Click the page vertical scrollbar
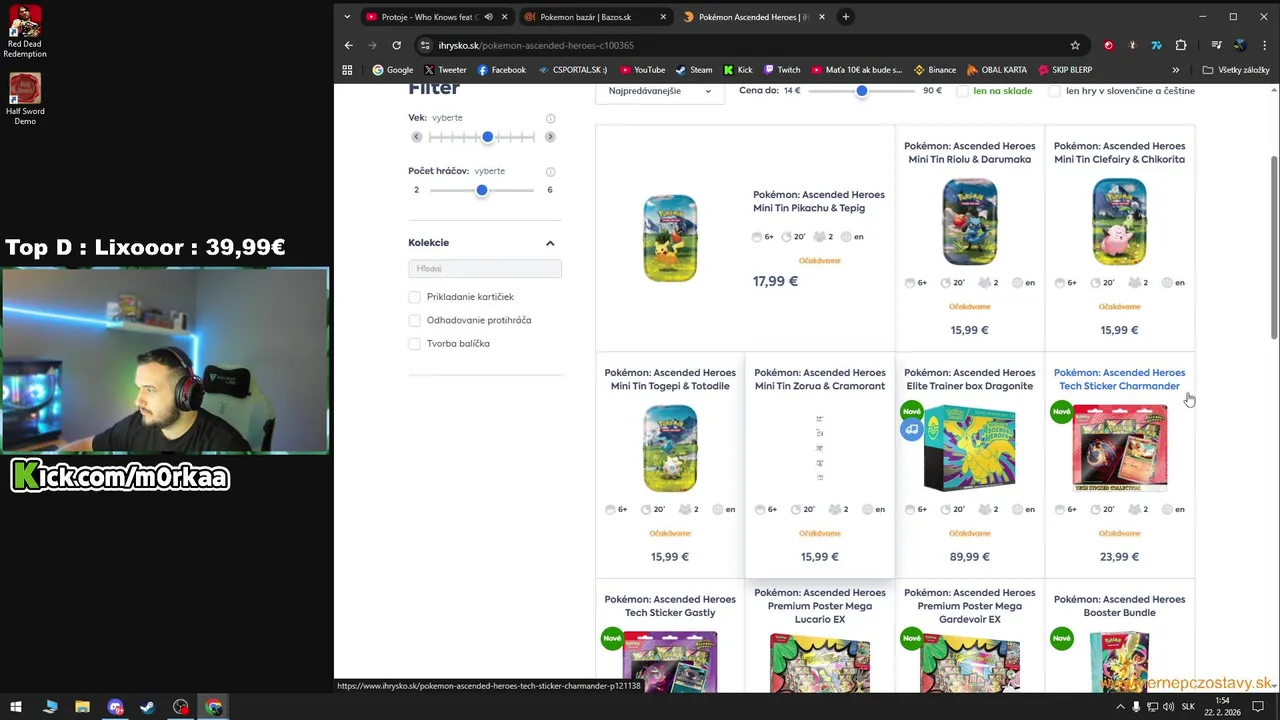 (x=1274, y=246)
